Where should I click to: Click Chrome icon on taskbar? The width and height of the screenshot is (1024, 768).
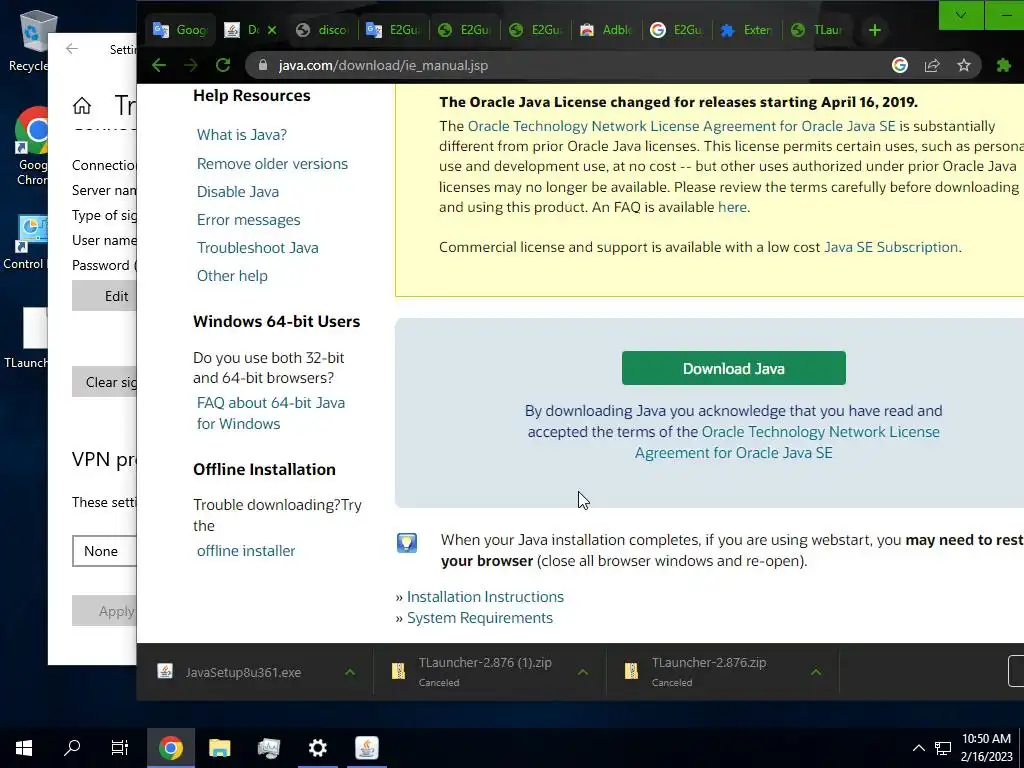click(x=170, y=748)
